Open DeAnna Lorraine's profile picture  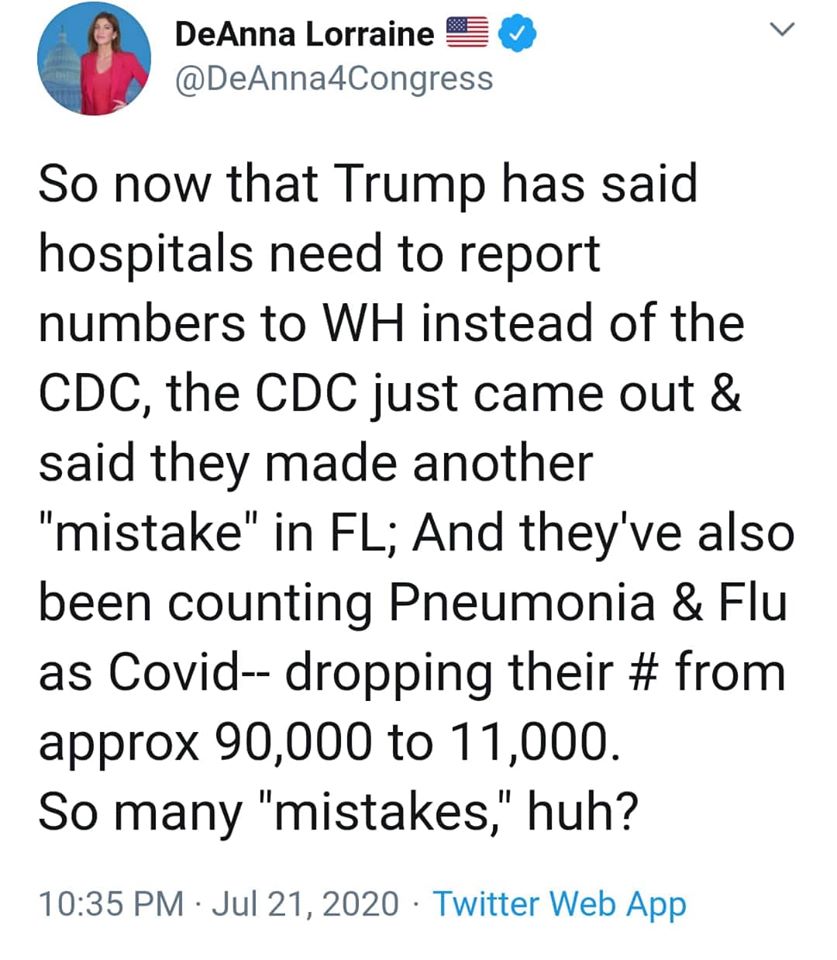pos(93,59)
